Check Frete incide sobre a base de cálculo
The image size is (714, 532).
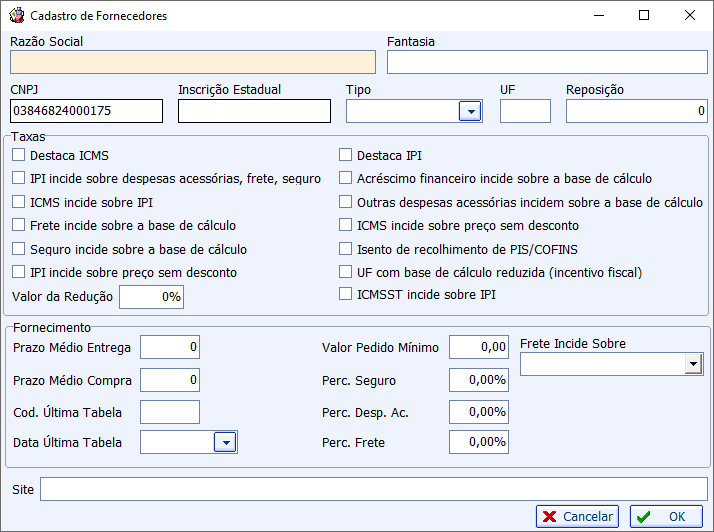(19, 225)
